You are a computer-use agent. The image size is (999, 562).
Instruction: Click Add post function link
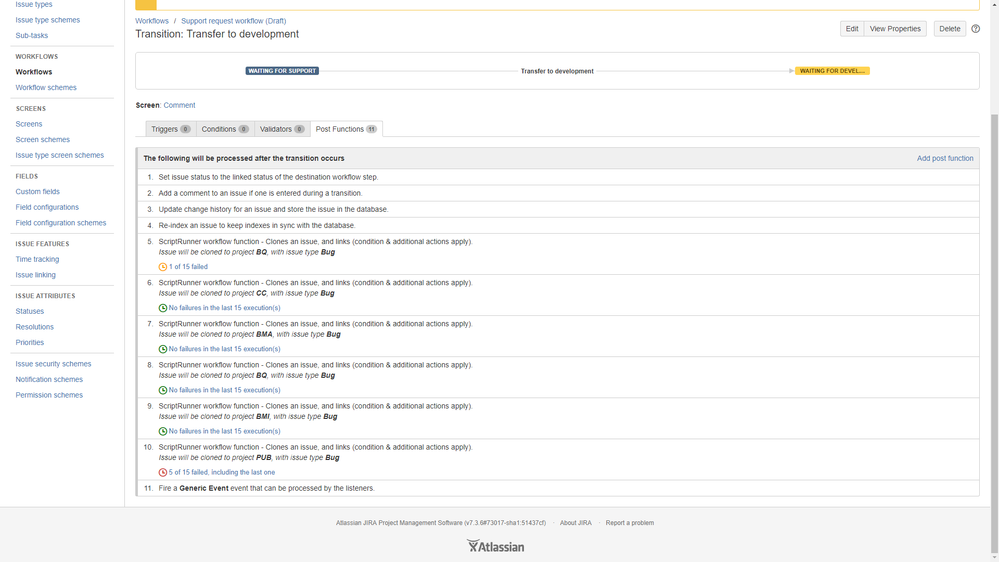[x=945, y=158]
